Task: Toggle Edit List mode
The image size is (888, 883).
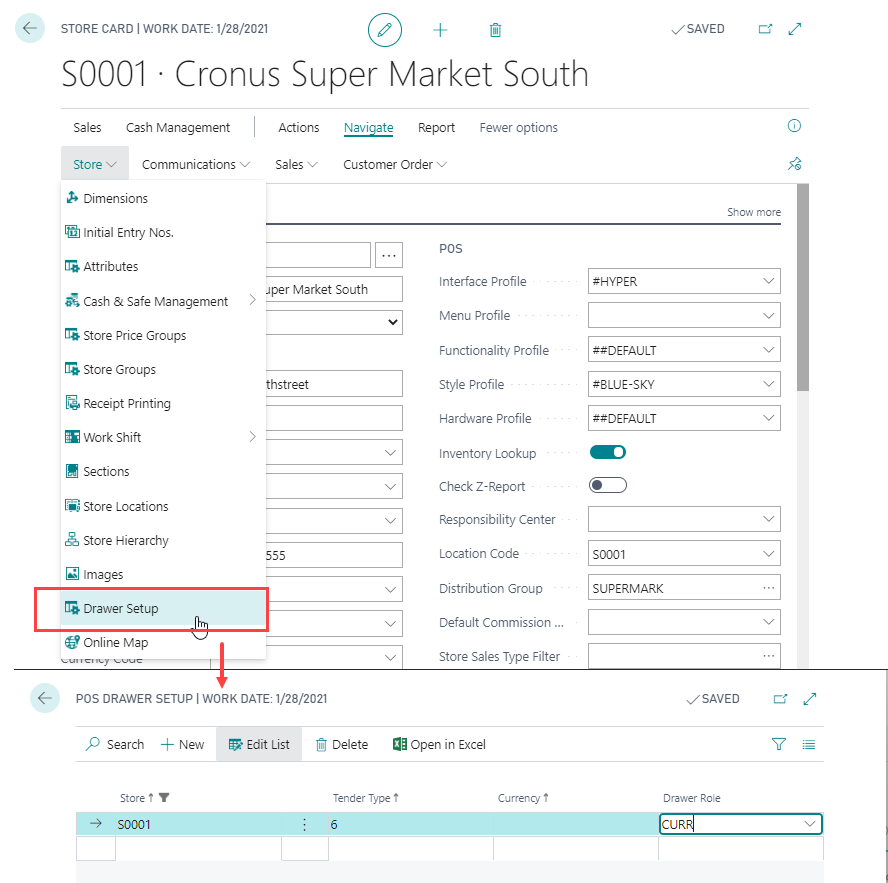Action: pos(259,744)
